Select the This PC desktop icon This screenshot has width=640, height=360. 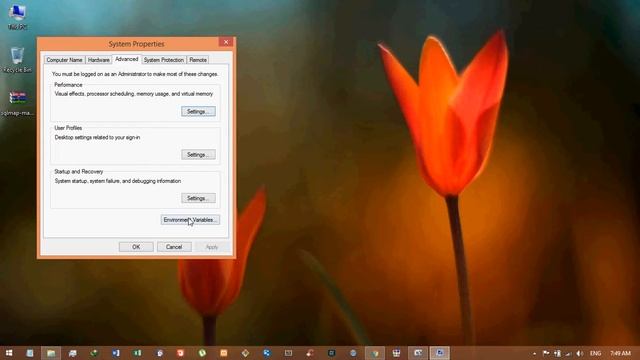pyautogui.click(x=17, y=17)
